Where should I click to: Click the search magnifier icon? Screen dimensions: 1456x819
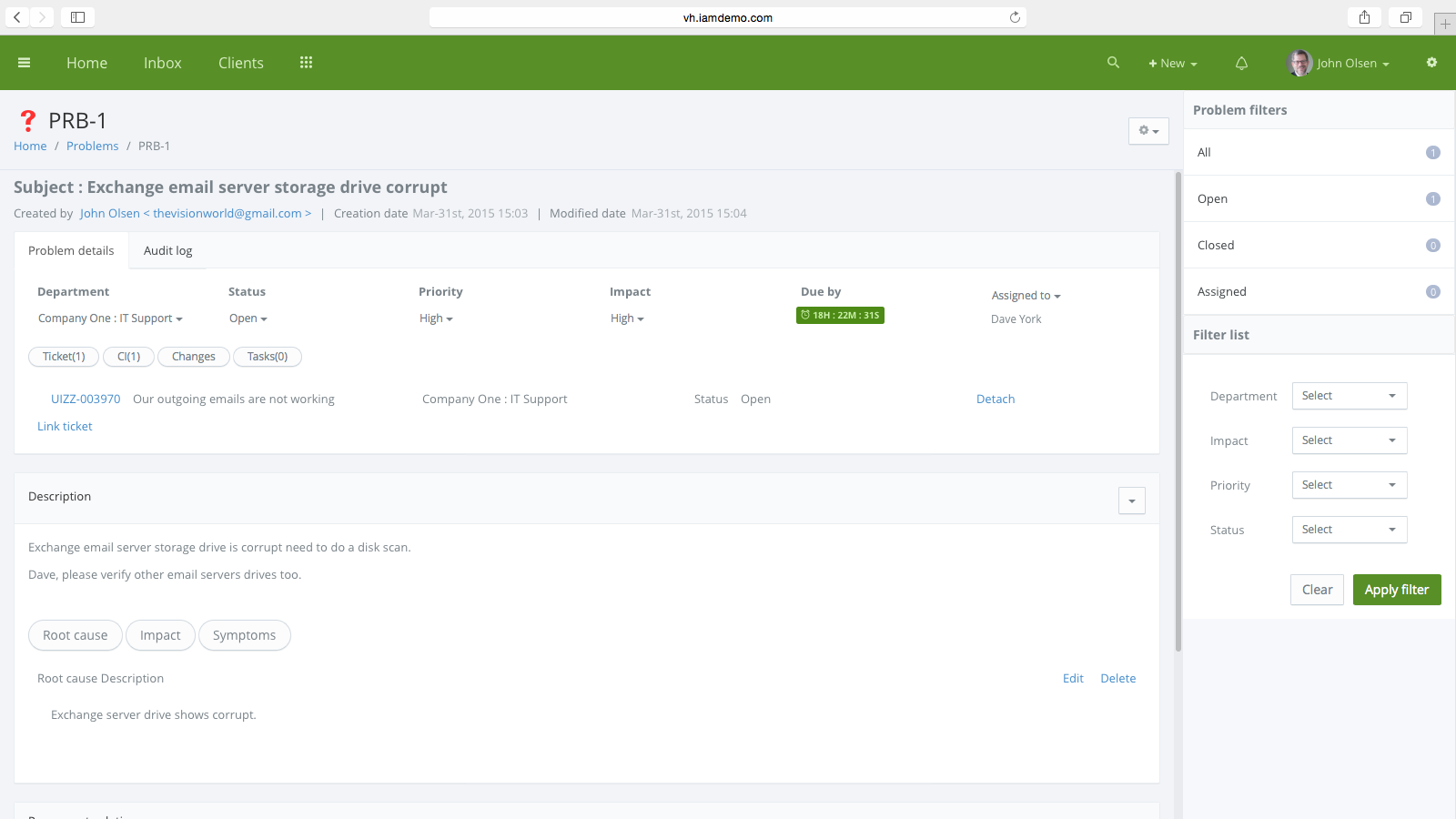pyautogui.click(x=1113, y=63)
